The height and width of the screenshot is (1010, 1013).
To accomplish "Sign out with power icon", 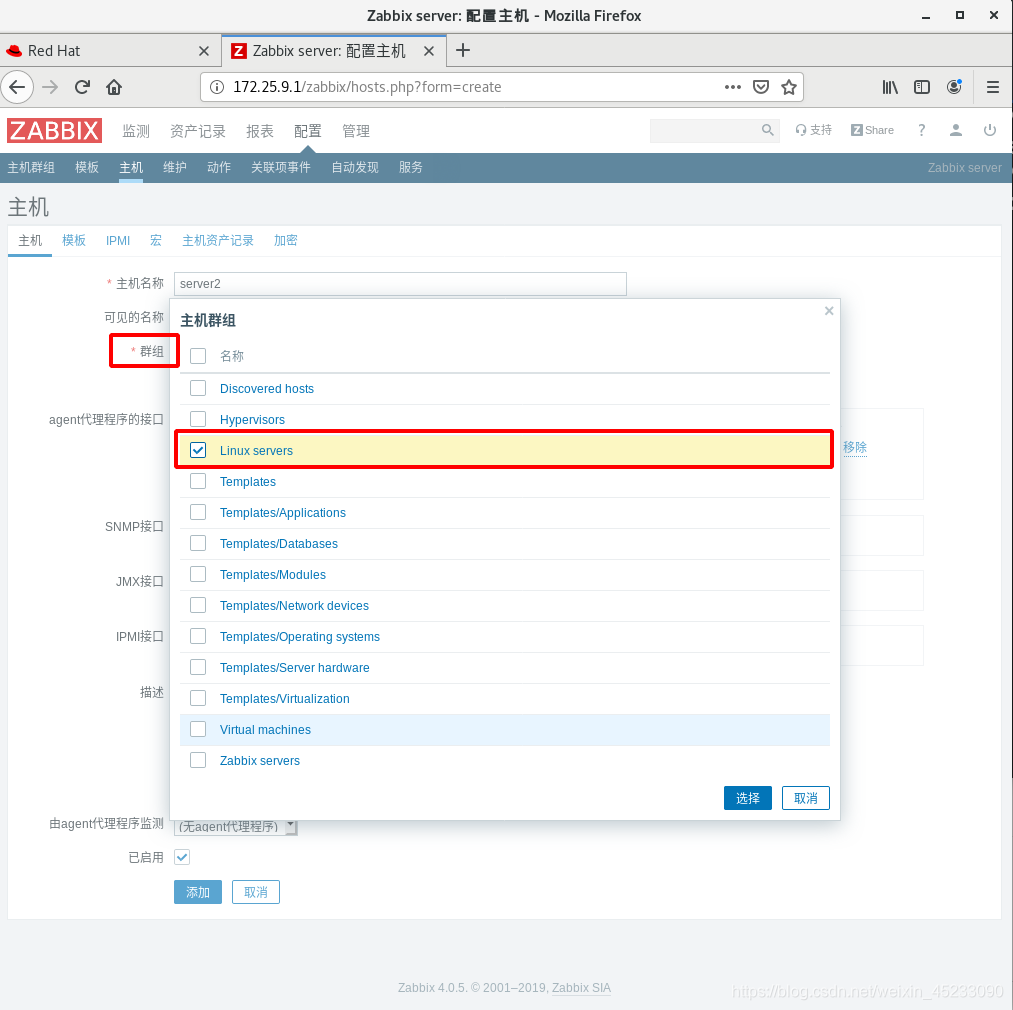I will coord(989,131).
